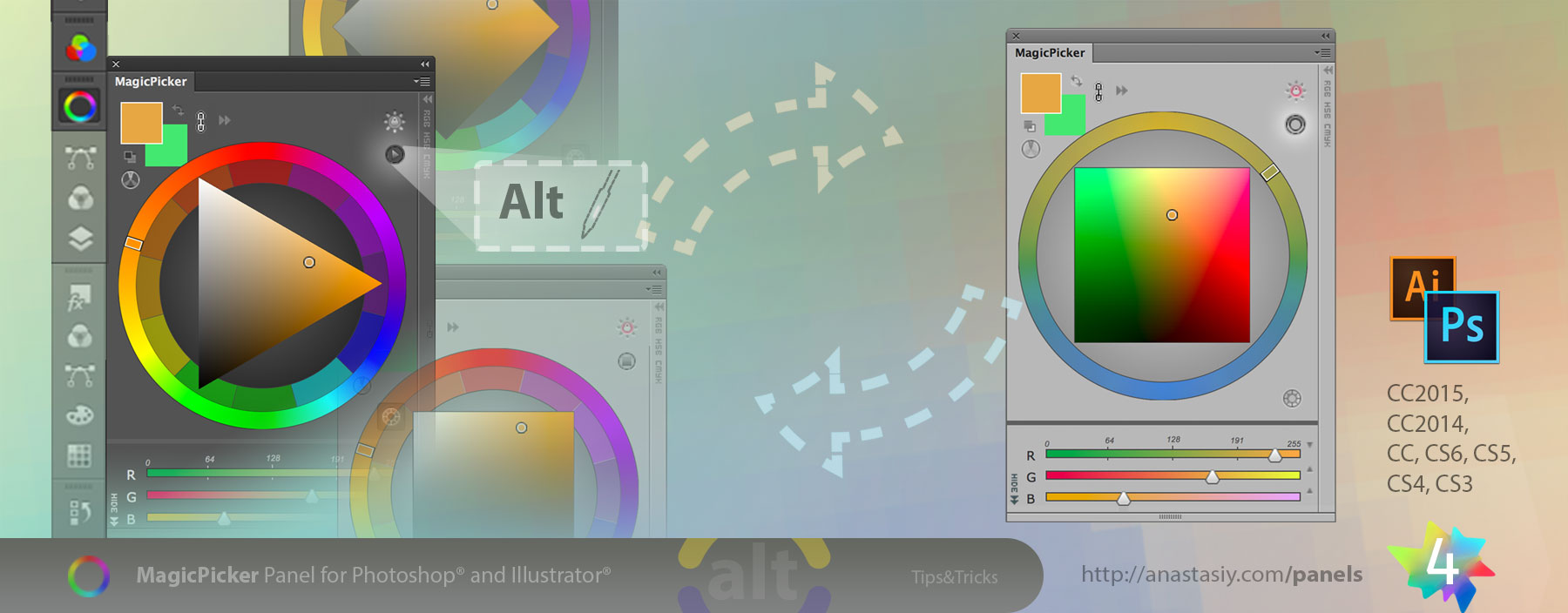Close the light MagicPicker panel
The width and height of the screenshot is (1568, 613).
(x=1016, y=36)
